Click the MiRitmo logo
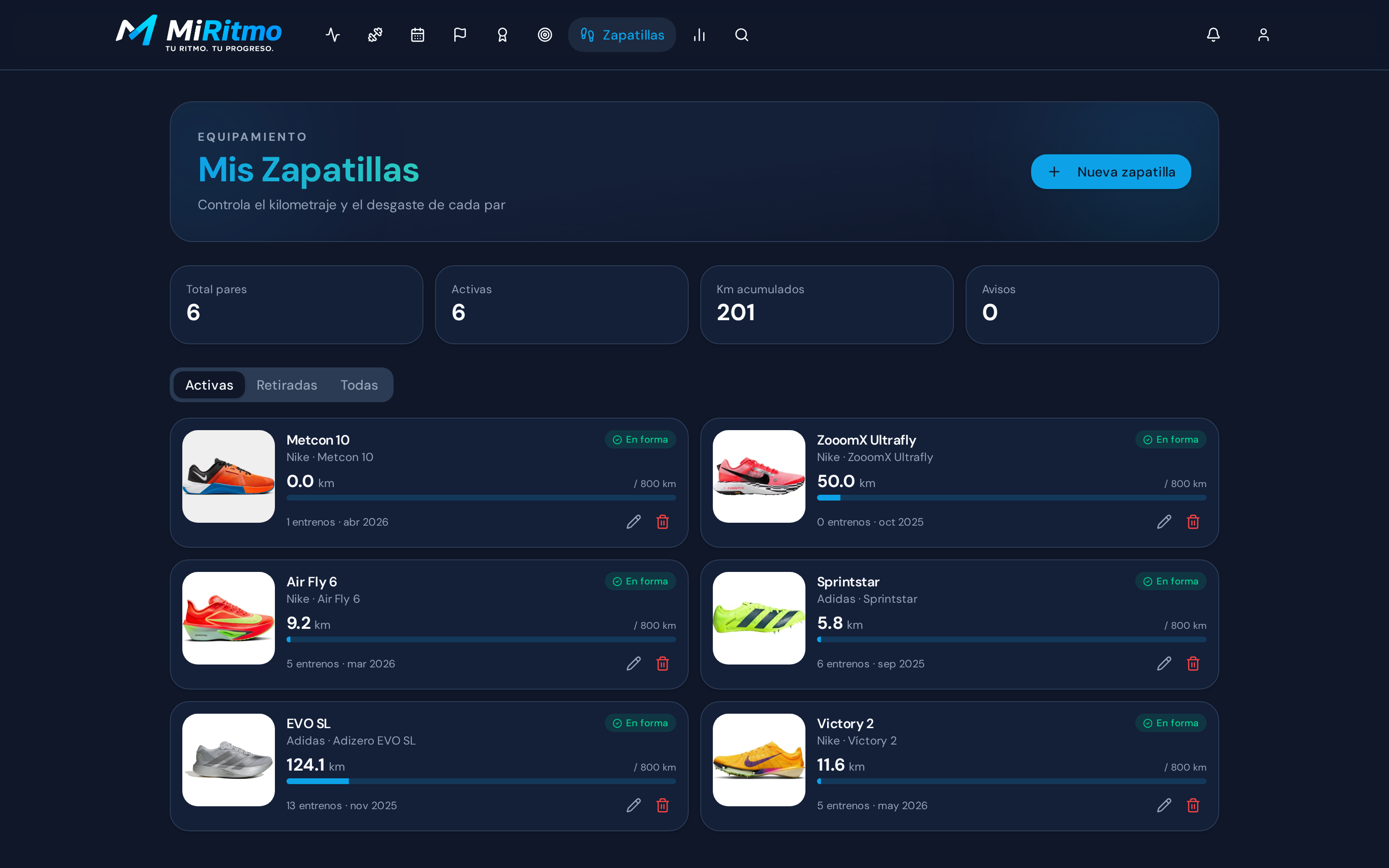1389x868 pixels. [199, 33]
